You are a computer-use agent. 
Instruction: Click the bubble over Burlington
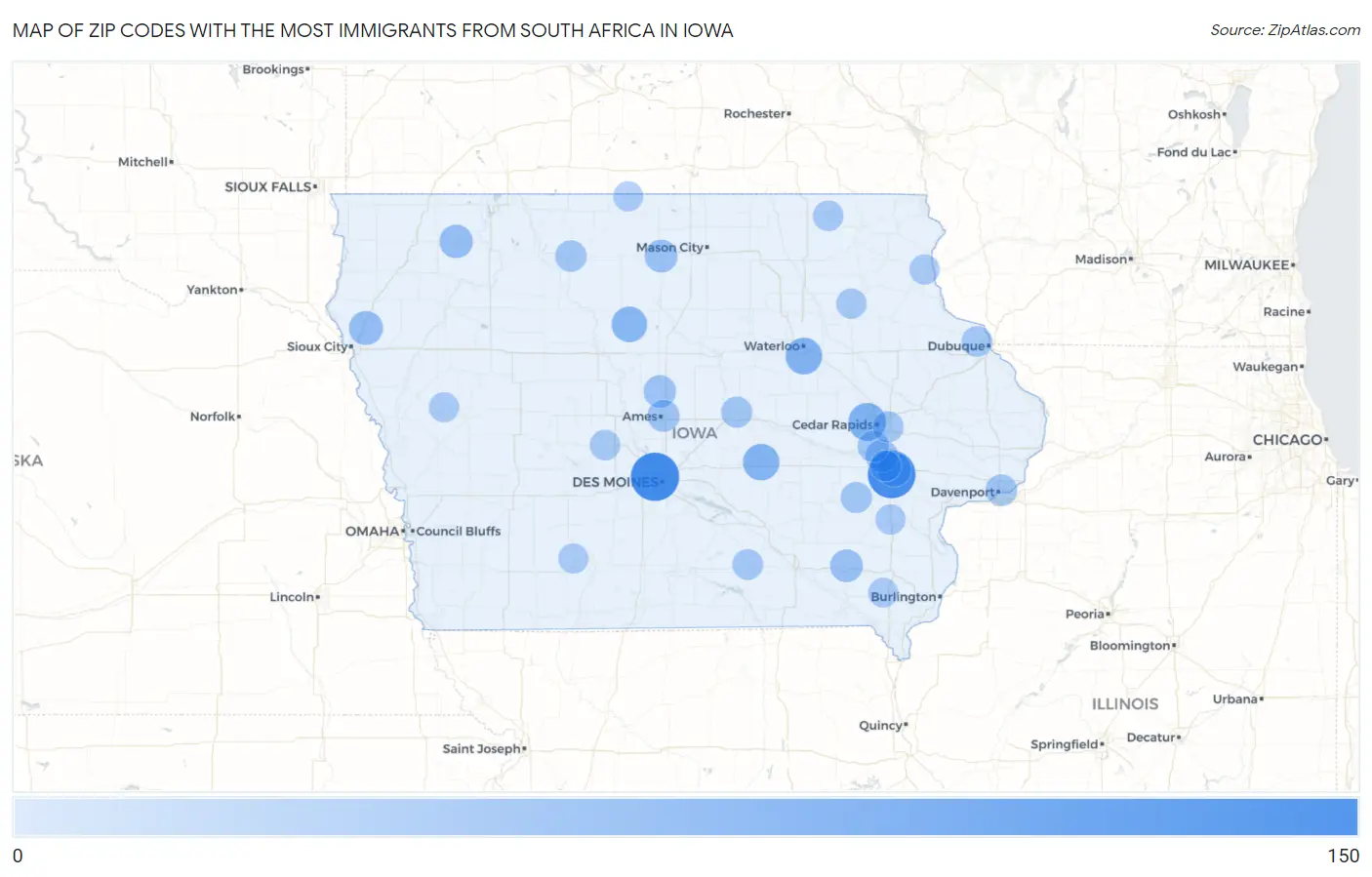[x=883, y=592]
